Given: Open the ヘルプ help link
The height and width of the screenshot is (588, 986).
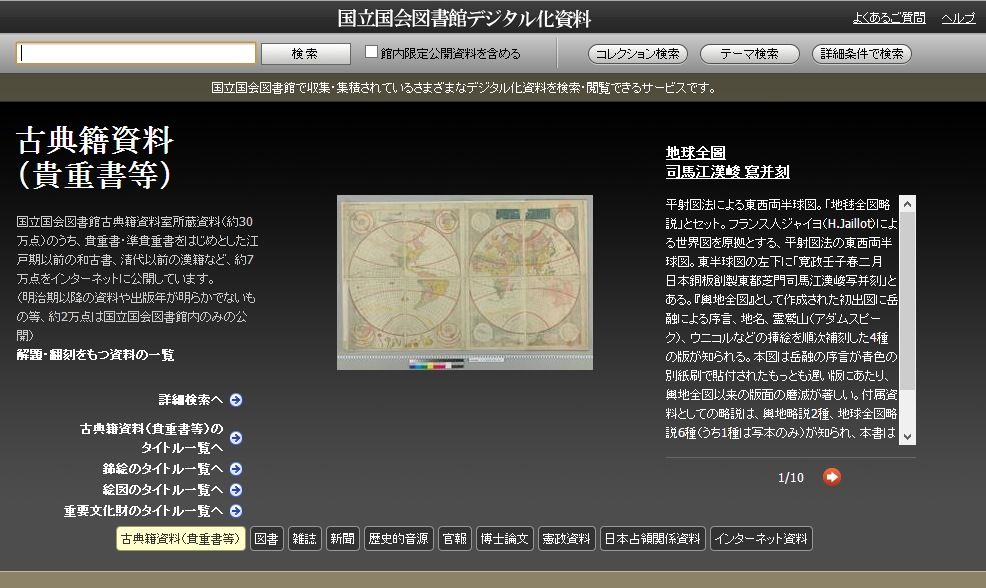Looking at the screenshot, I should tap(958, 18).
